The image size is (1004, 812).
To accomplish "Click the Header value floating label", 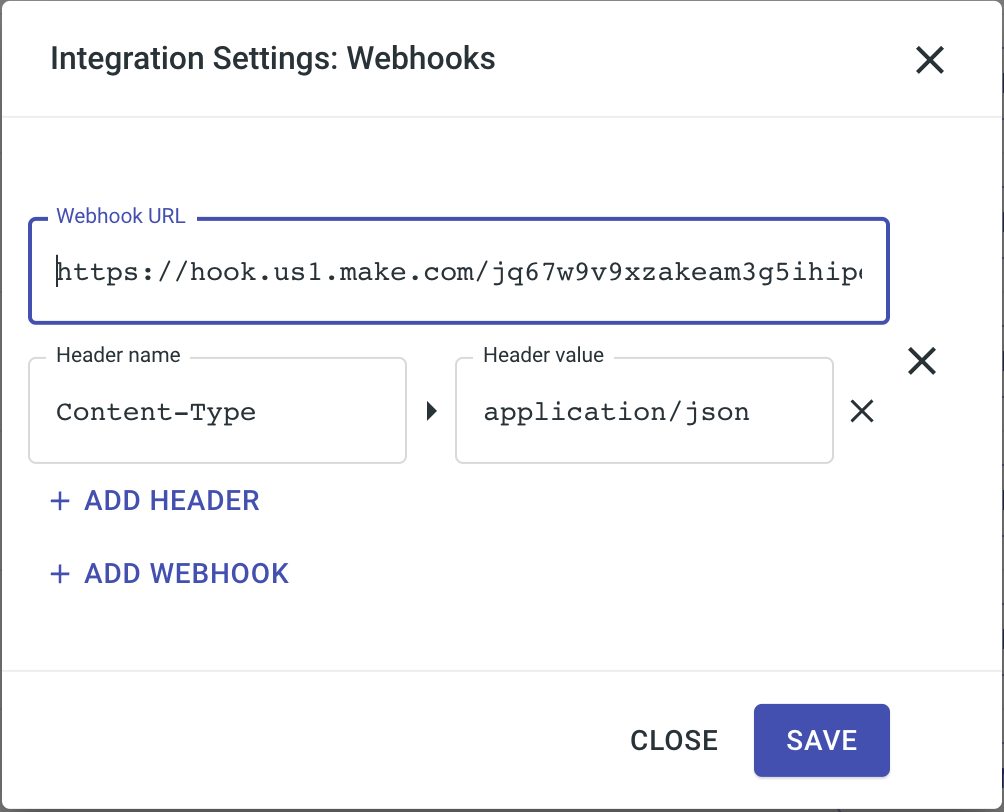I will [x=543, y=355].
